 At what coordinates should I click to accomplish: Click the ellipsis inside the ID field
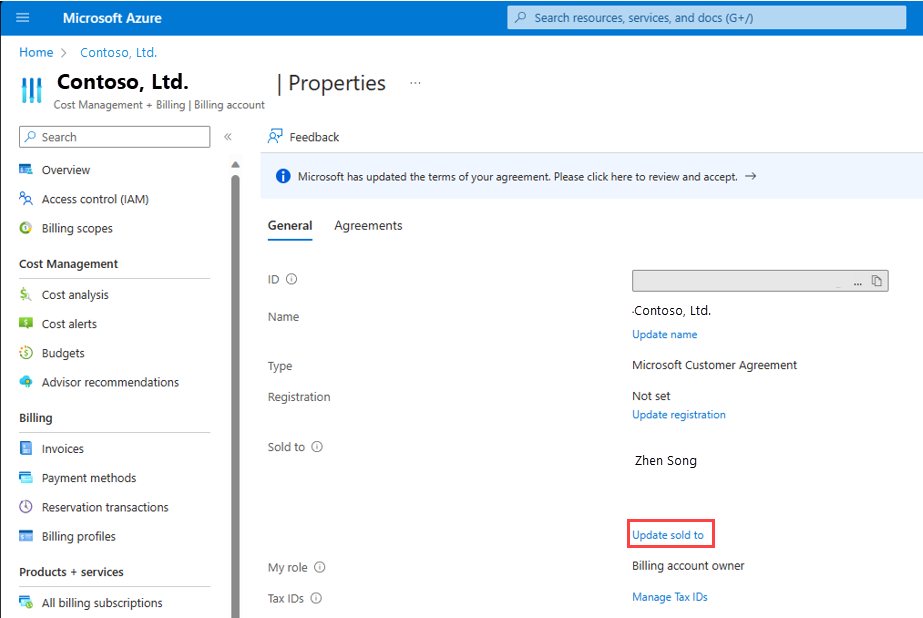point(858,283)
